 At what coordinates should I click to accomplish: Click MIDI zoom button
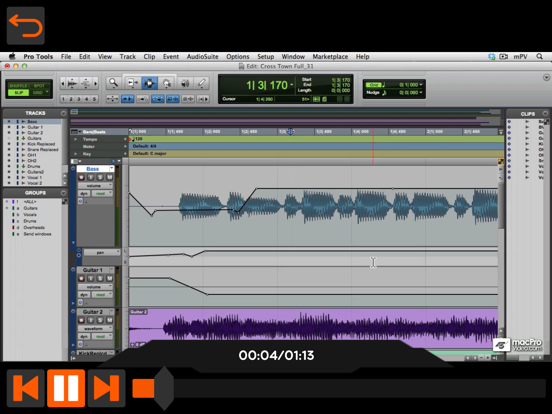point(86,83)
